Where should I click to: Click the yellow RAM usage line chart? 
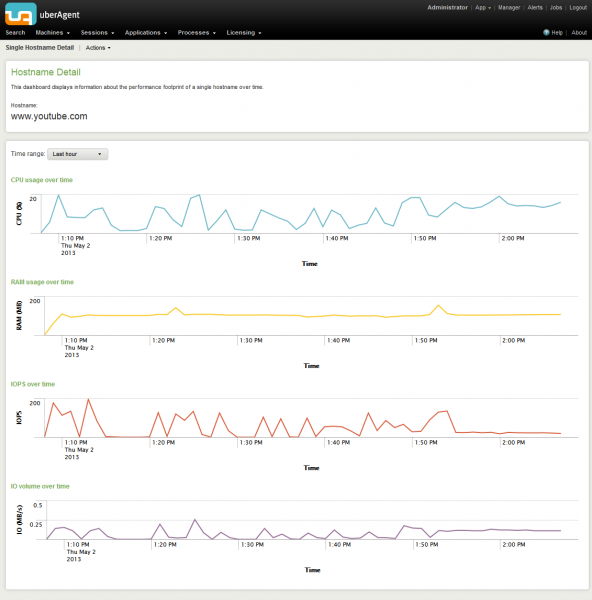[302, 320]
